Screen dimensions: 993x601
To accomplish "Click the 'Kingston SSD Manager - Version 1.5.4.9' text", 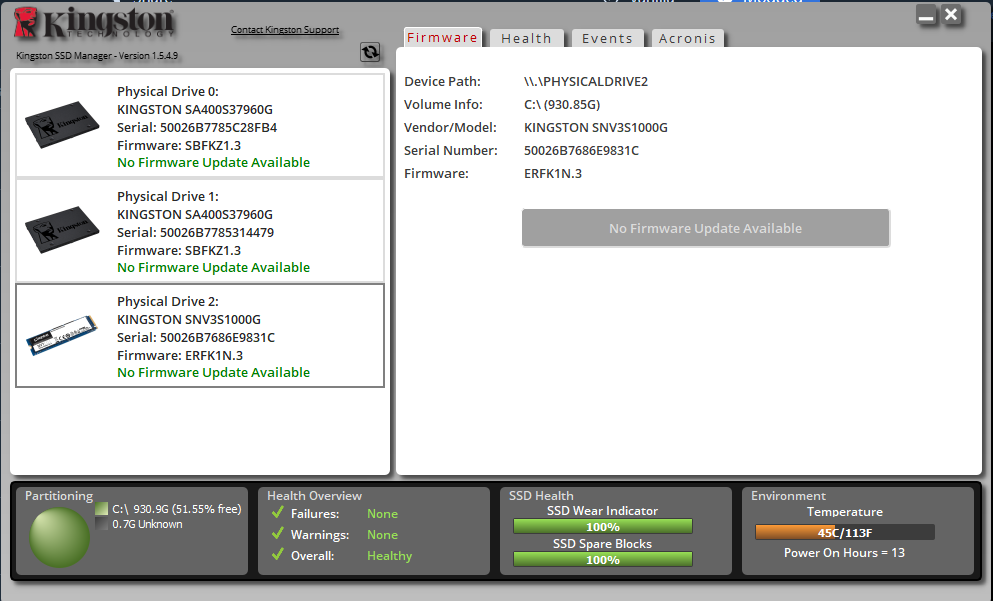I will [97, 56].
